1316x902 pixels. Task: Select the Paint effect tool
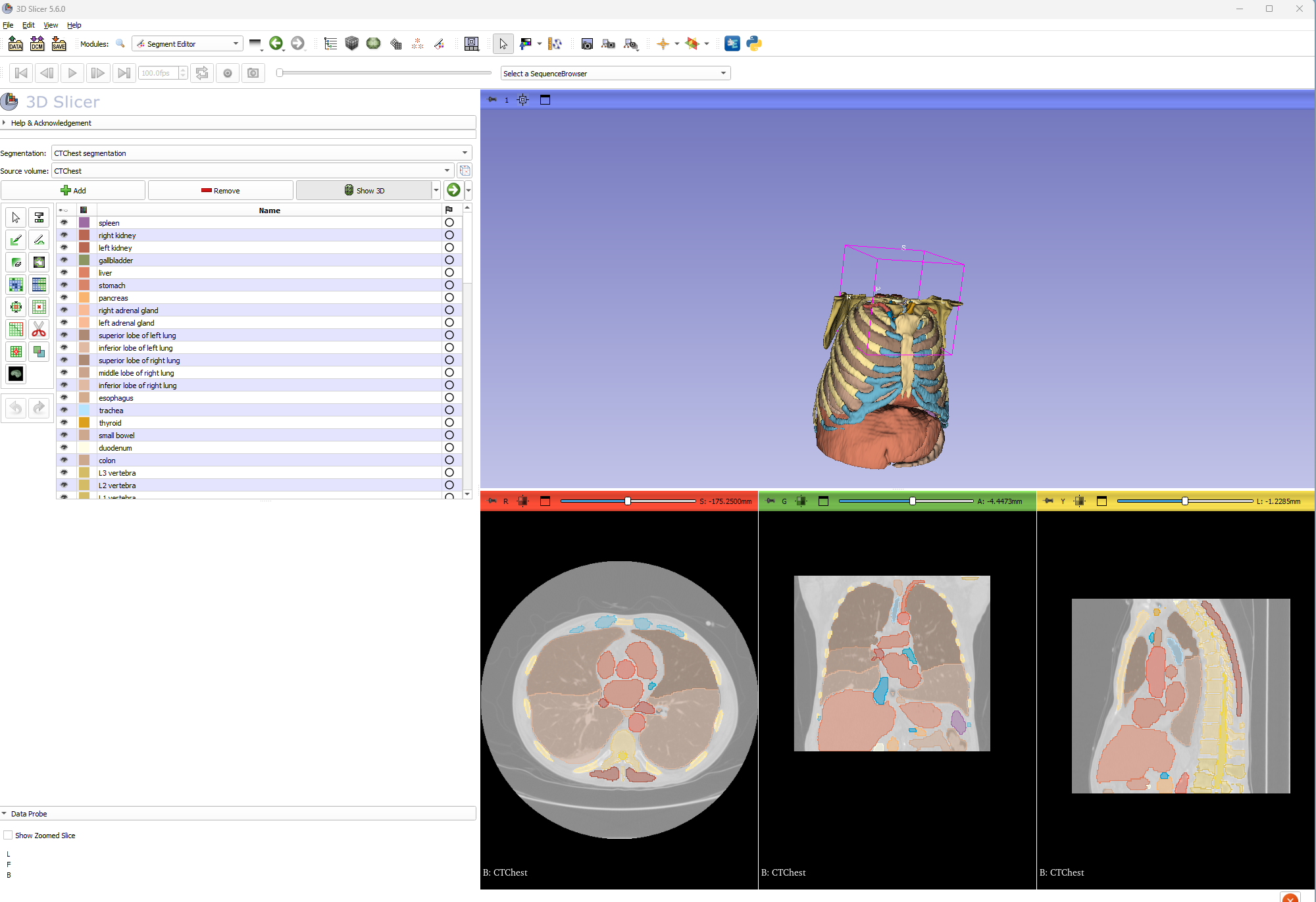point(16,240)
